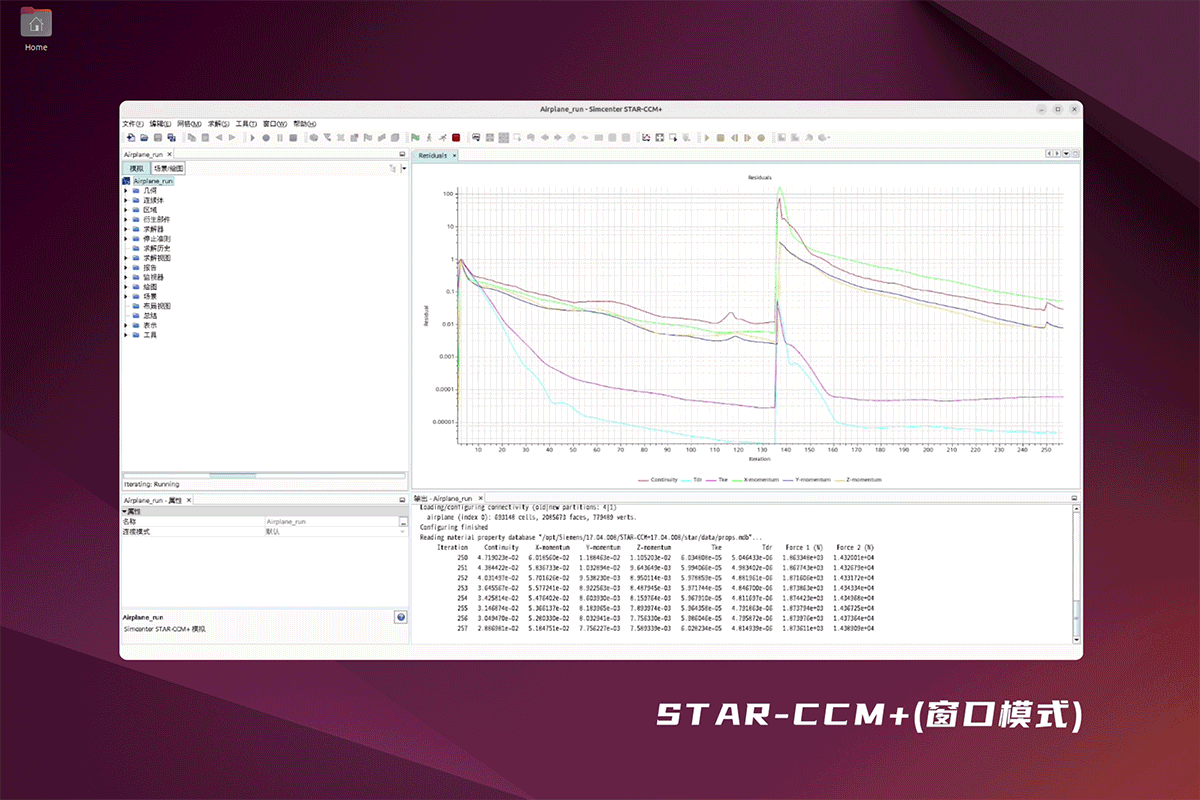Open the 网格 menu
Image resolution: width=1200 pixels, height=800 pixels.
pyautogui.click(x=189, y=123)
